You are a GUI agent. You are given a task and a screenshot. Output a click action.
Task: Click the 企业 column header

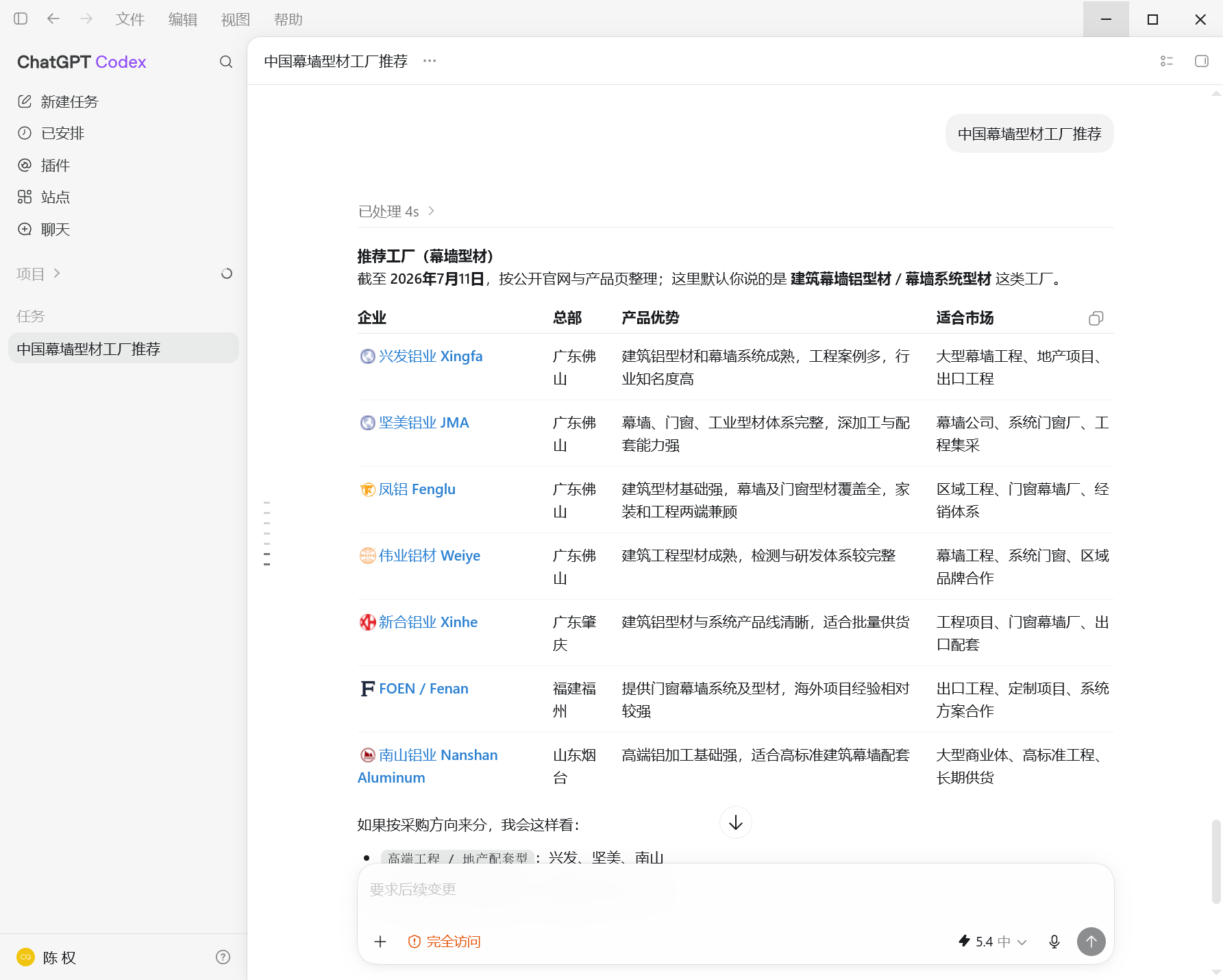(372, 318)
